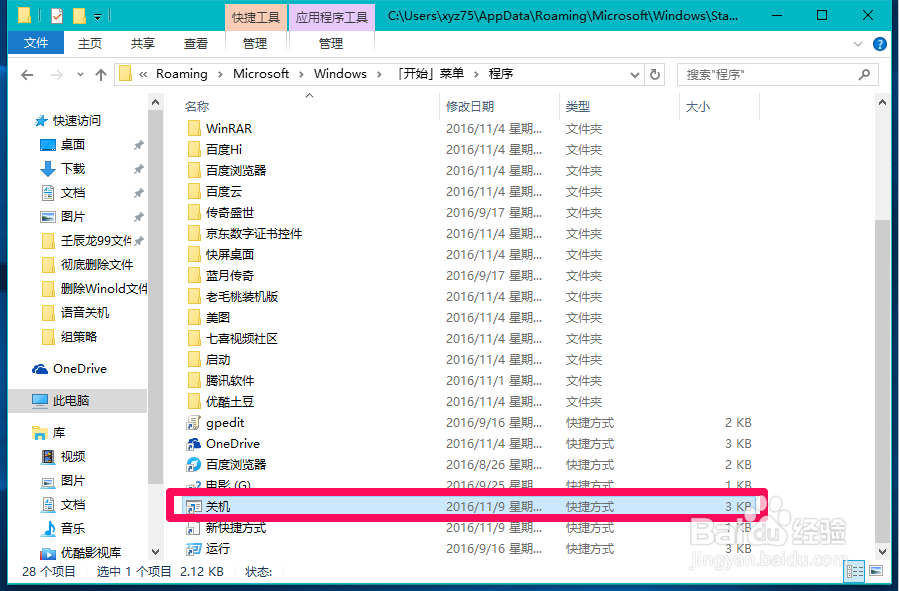This screenshot has height=591, width=899.
Task: Collapse the ribbon with the chevron arrow
Action: coord(856,43)
